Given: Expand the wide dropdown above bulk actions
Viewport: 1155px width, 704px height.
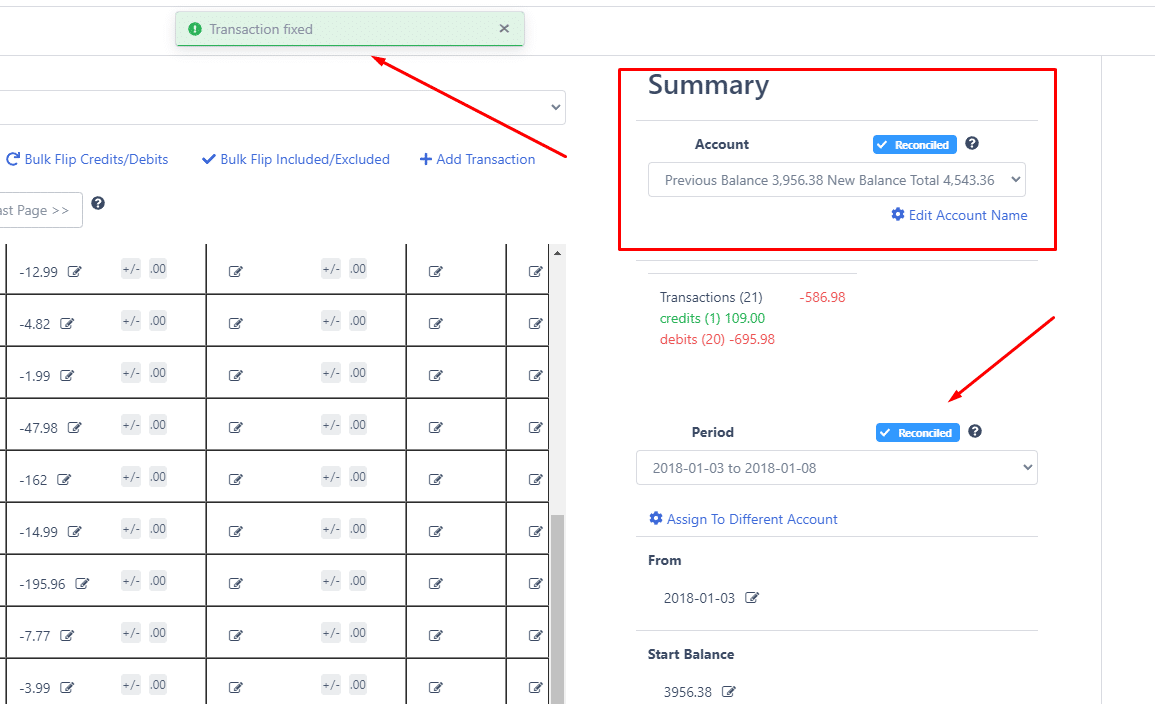Looking at the screenshot, I should click(x=280, y=108).
